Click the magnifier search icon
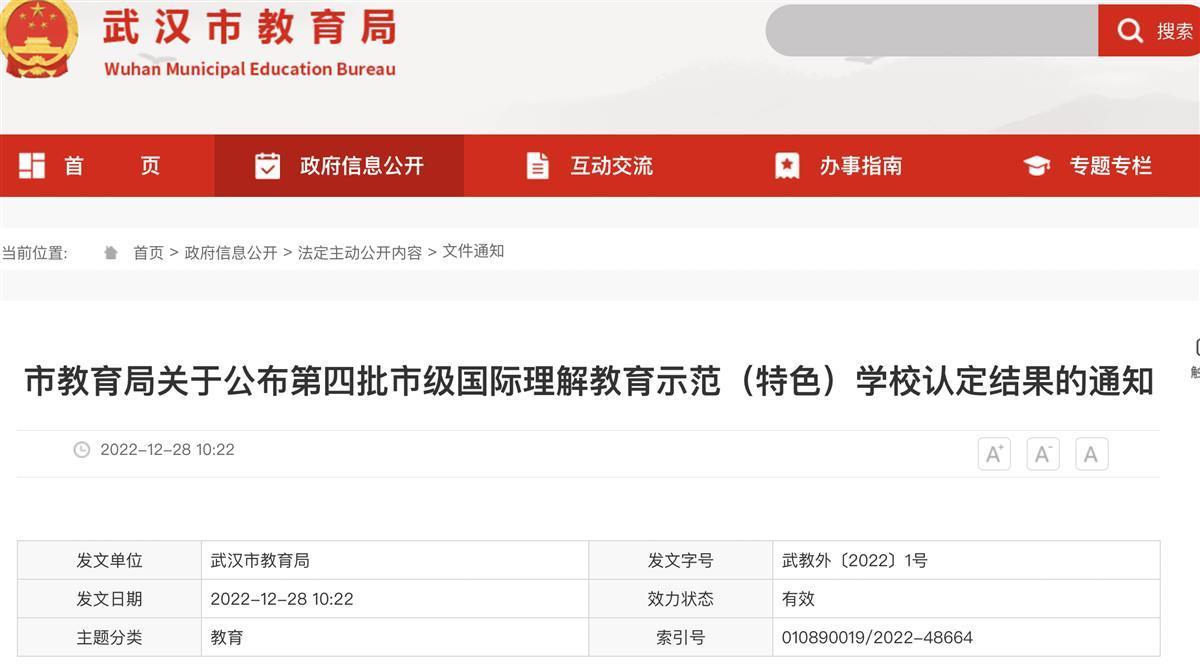The width and height of the screenshot is (1200, 669). 1130,31
